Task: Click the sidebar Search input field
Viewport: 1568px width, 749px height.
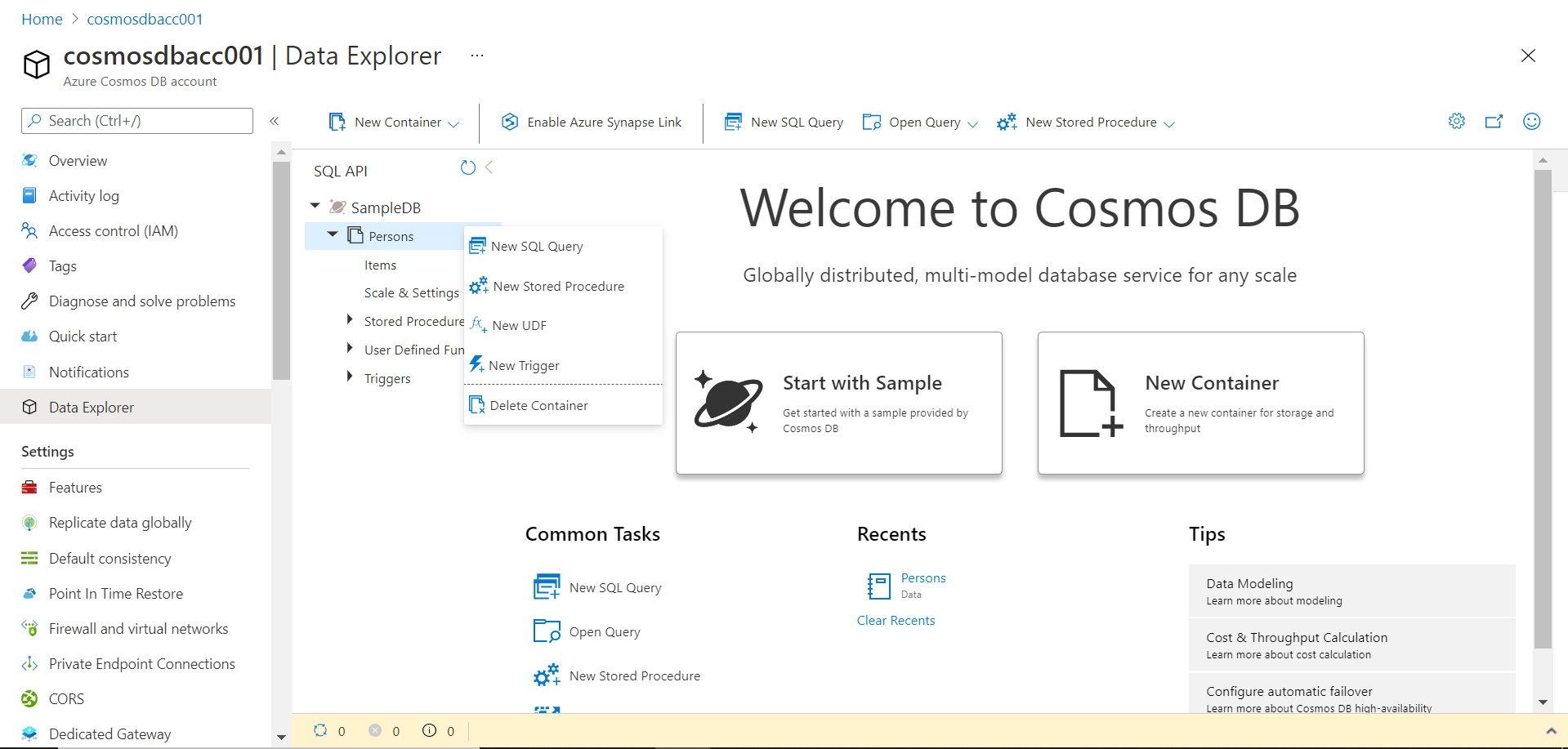Action: pyautogui.click(x=137, y=121)
